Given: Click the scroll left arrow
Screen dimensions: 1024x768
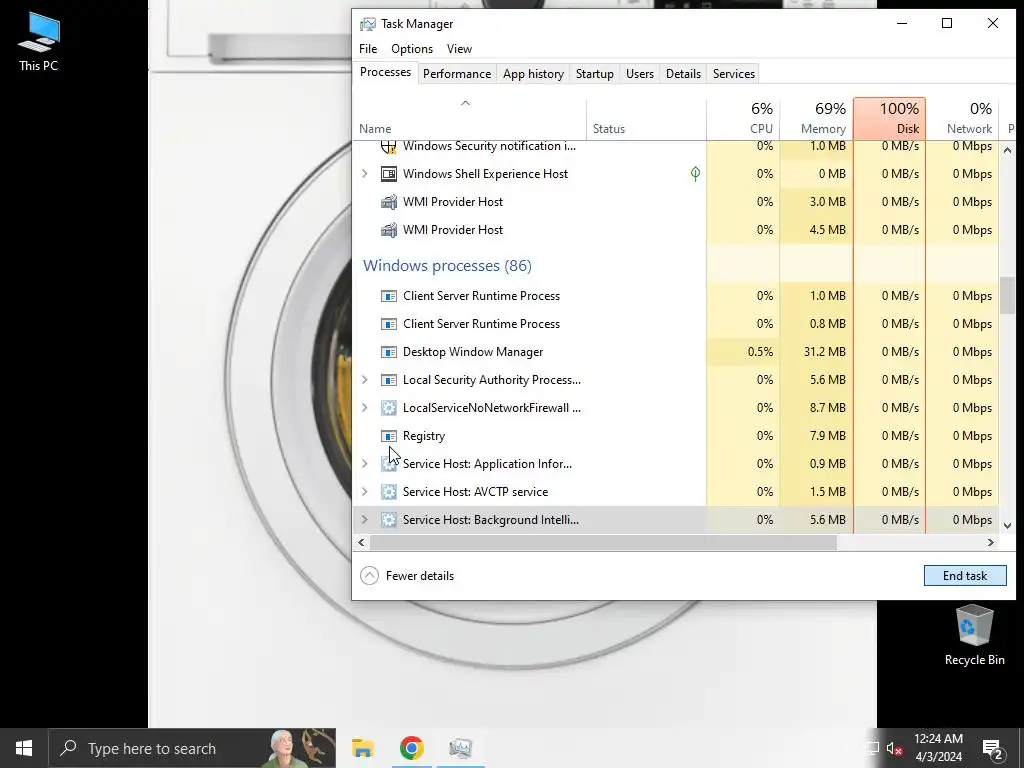Looking at the screenshot, I should pos(361,543).
